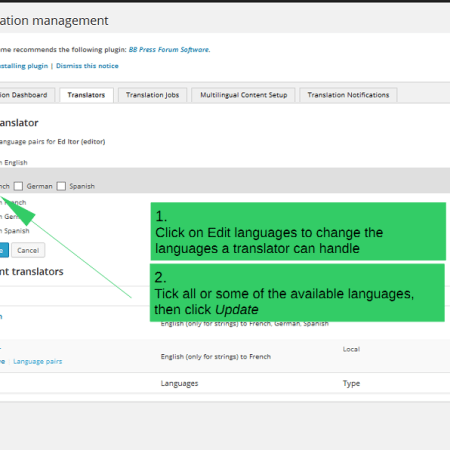Go to the Translation Notifications tab

click(348, 95)
